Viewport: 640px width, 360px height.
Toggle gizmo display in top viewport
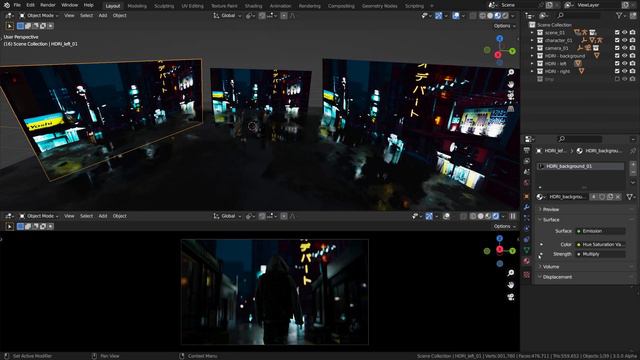(x=438, y=16)
